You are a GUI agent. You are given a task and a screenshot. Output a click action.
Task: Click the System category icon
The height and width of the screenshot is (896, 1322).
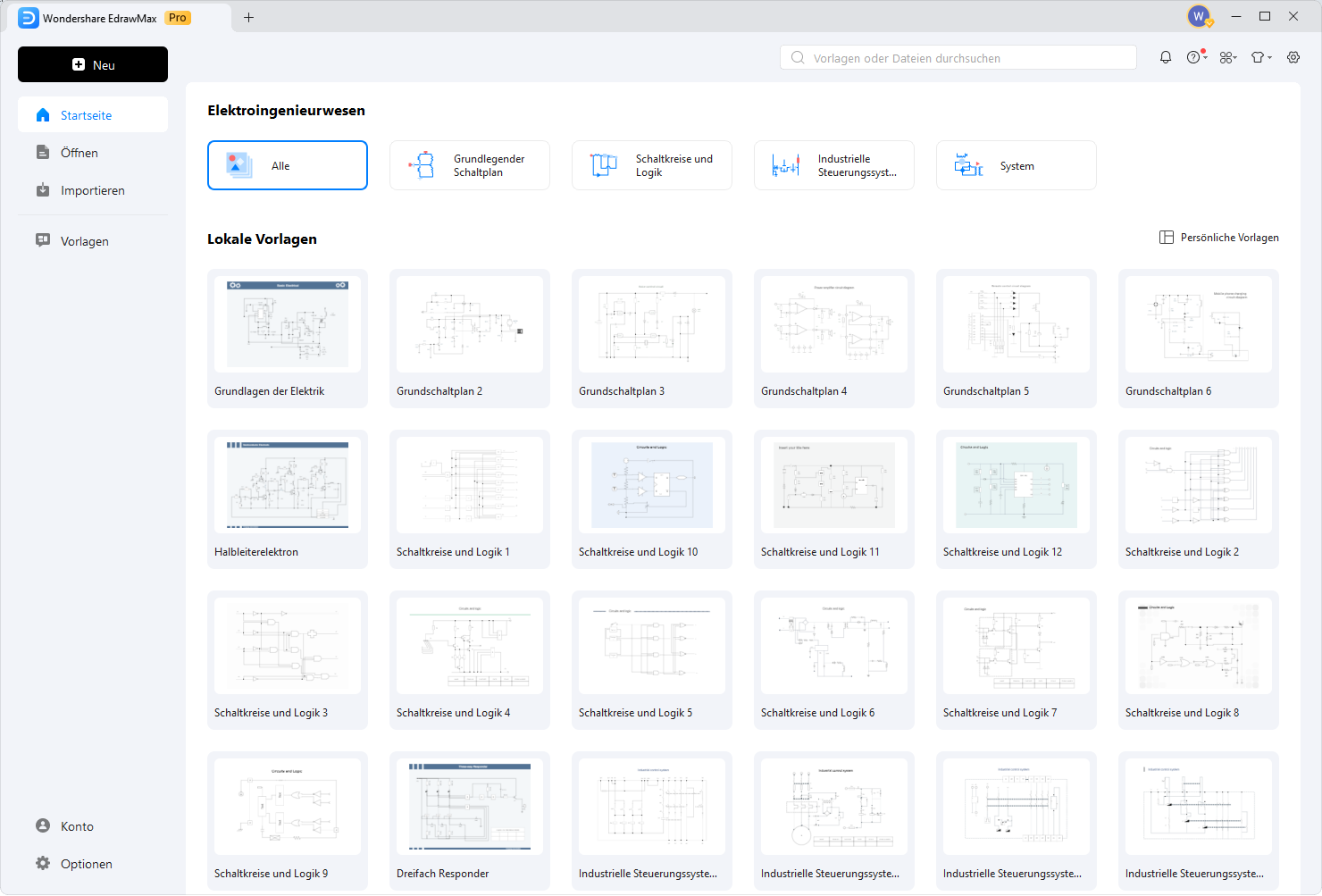pos(968,165)
